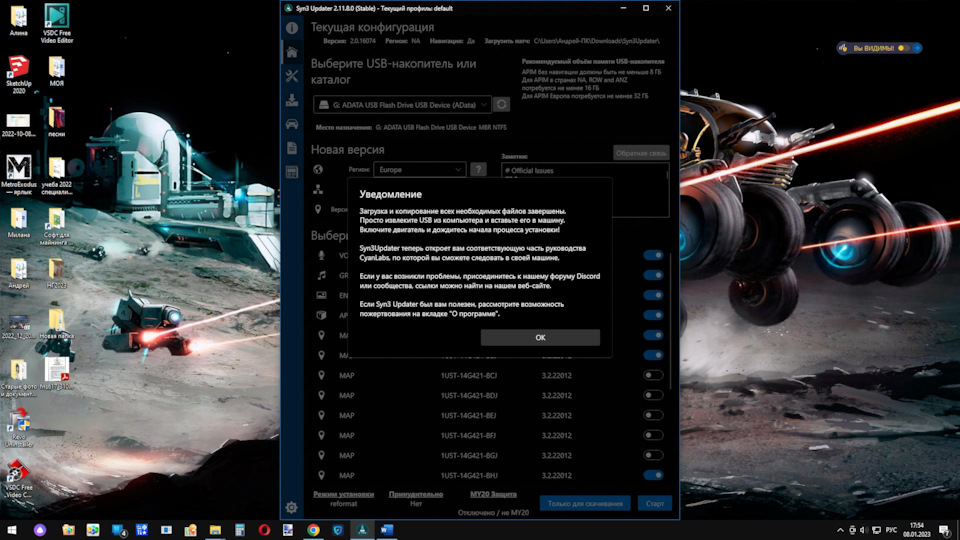
Task: Toggle the 'Вы видимы!' switch
Action: tap(904, 48)
